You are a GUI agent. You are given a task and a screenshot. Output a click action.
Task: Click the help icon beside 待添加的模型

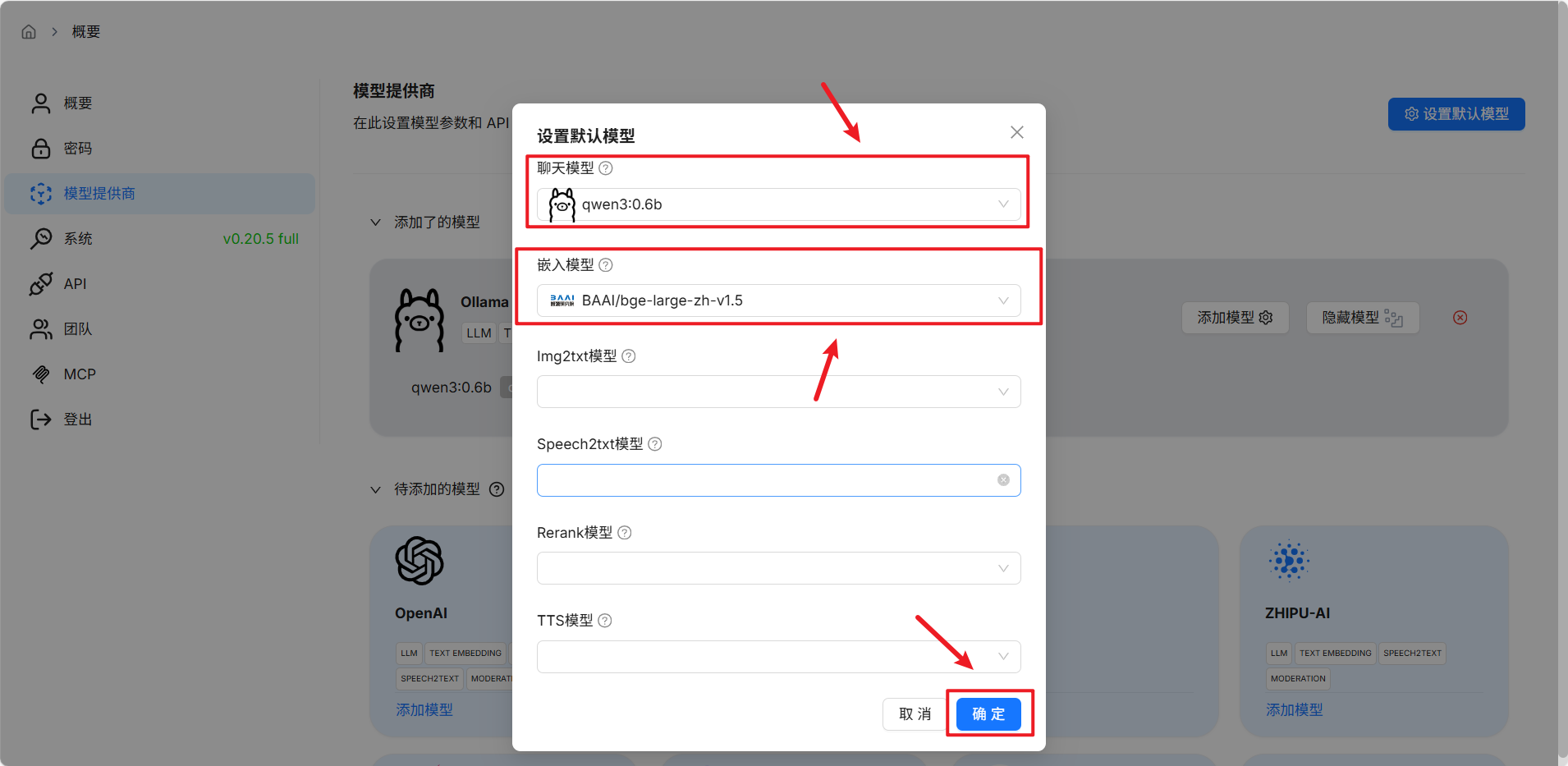497,489
